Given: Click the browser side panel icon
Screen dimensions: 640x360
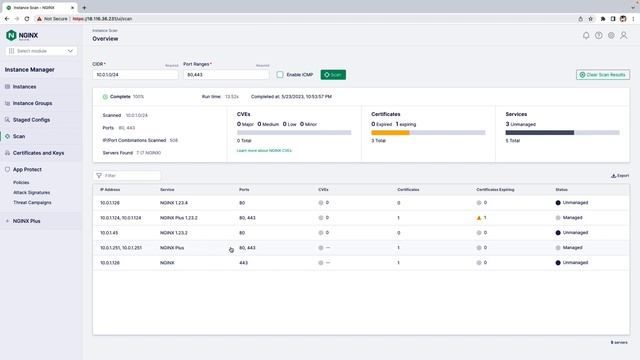Looking at the screenshot, I should [613, 19].
